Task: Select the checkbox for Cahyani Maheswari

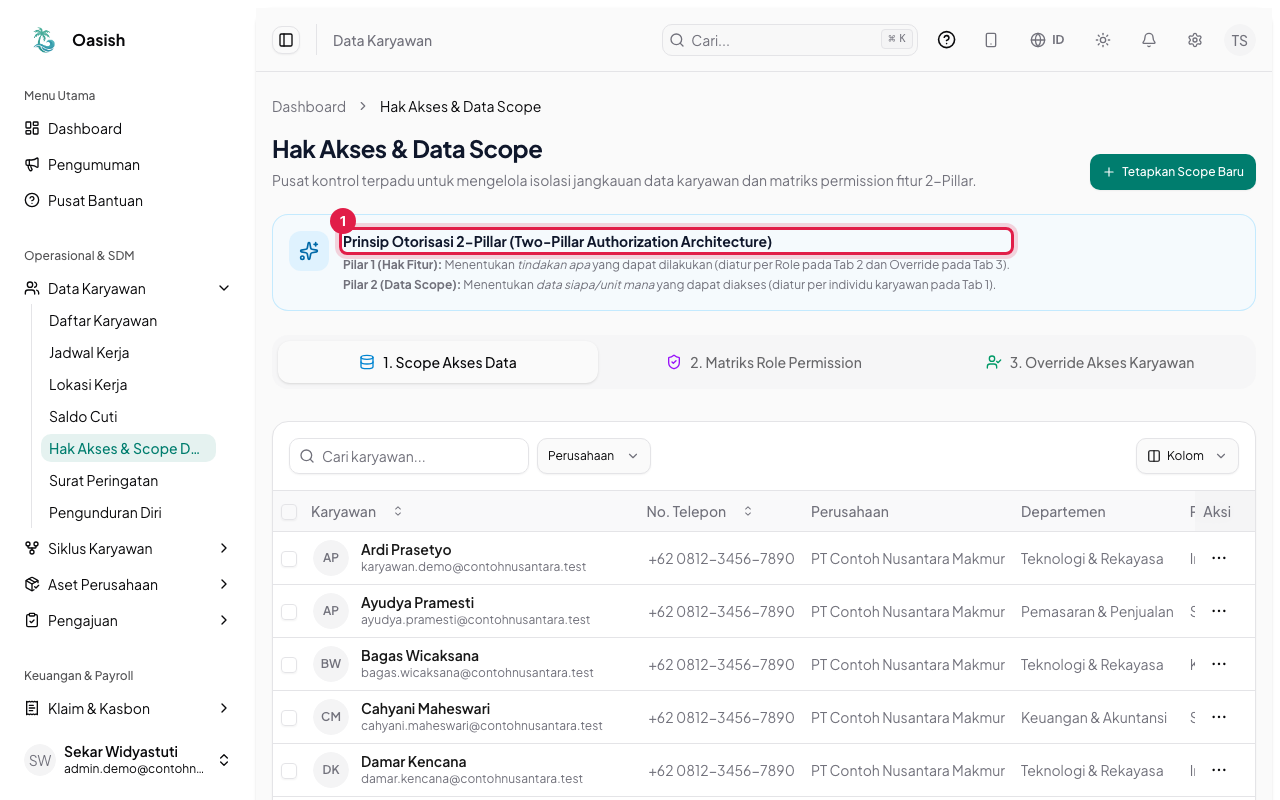Action: point(289,718)
